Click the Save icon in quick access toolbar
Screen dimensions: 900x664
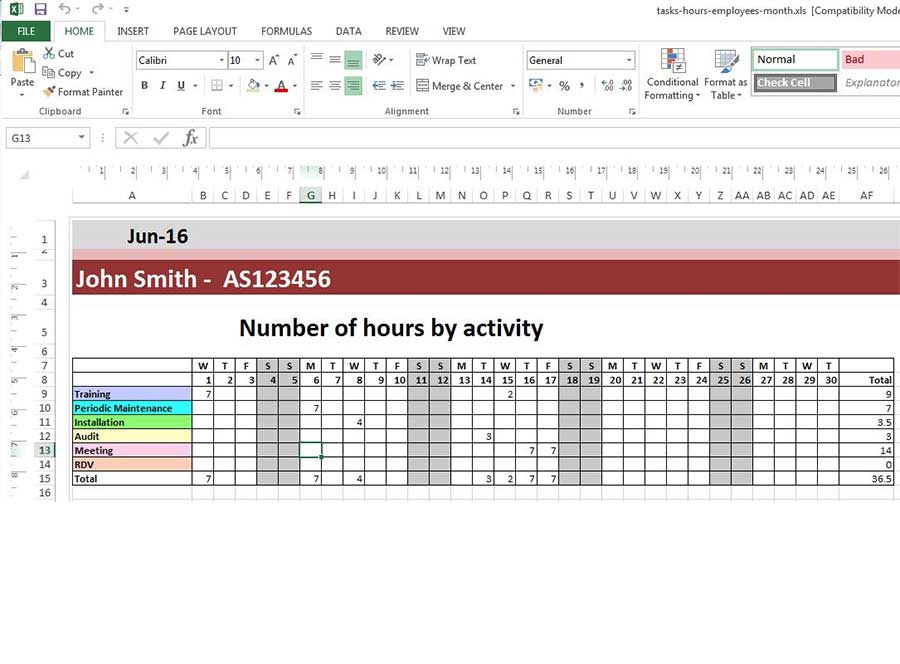(x=40, y=9)
